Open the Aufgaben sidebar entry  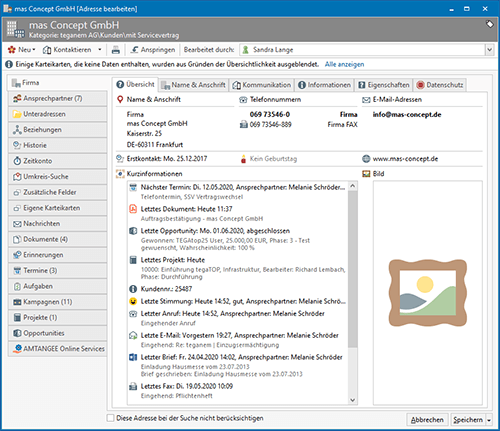(57, 286)
